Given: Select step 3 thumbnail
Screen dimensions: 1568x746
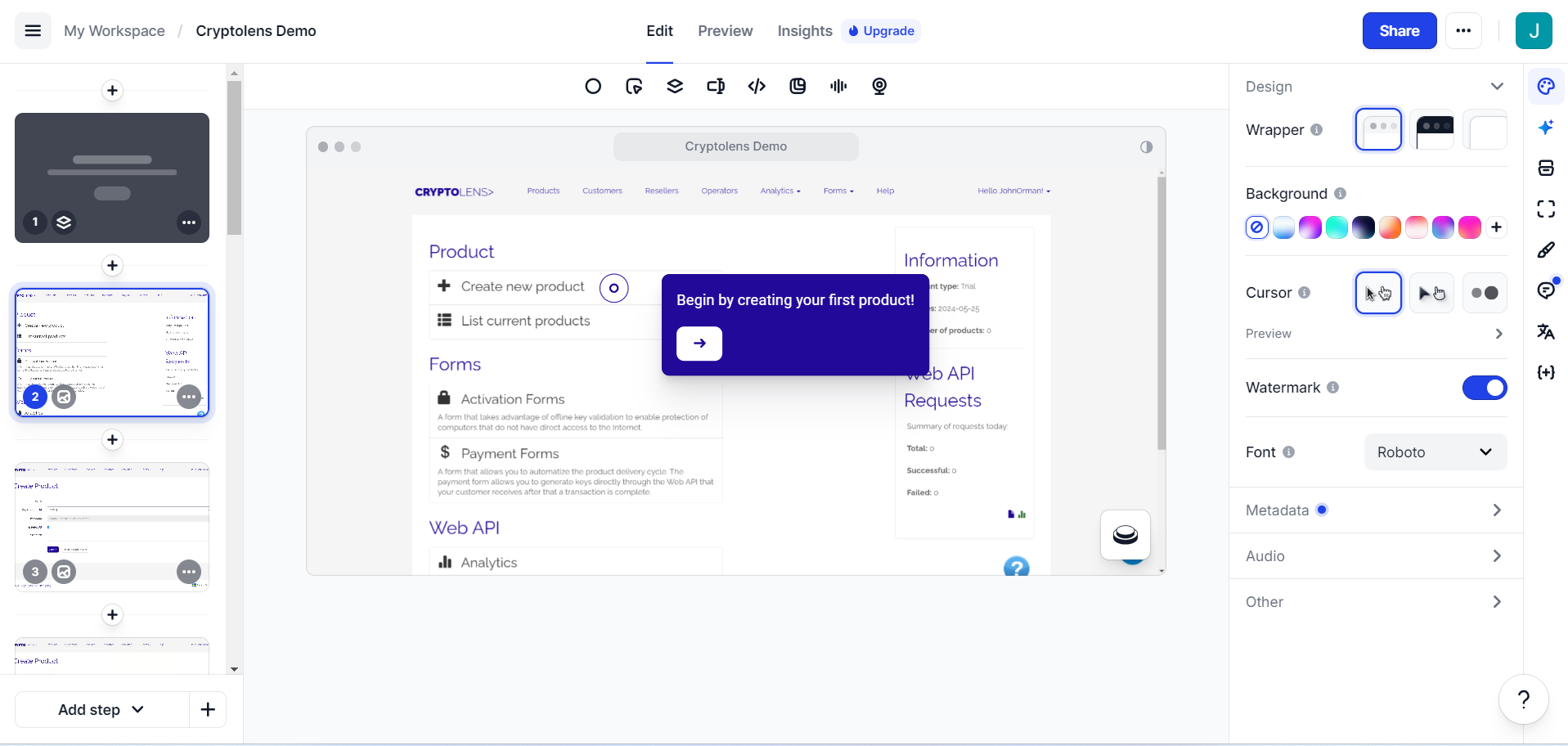Looking at the screenshot, I should tap(112, 526).
